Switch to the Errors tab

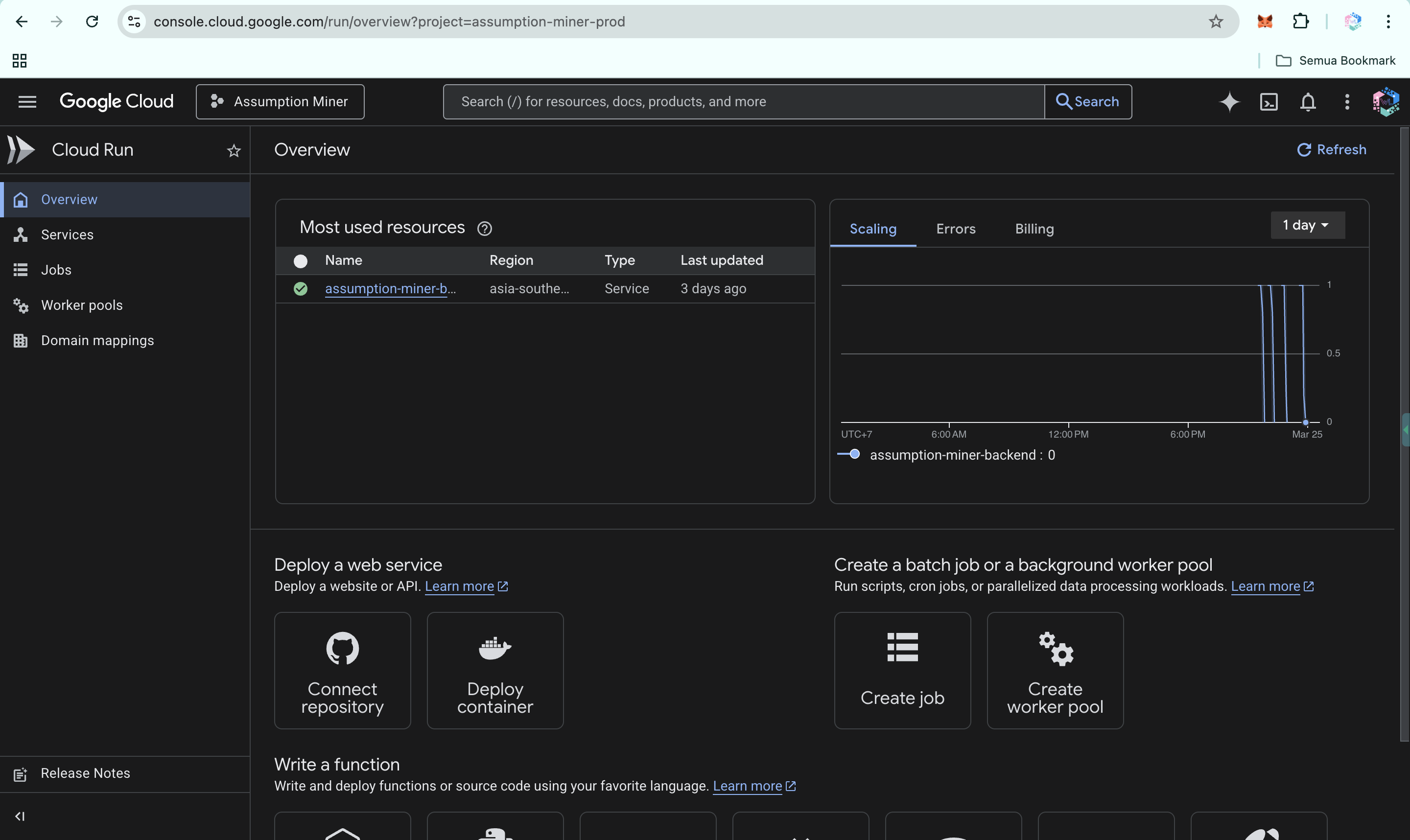point(956,229)
